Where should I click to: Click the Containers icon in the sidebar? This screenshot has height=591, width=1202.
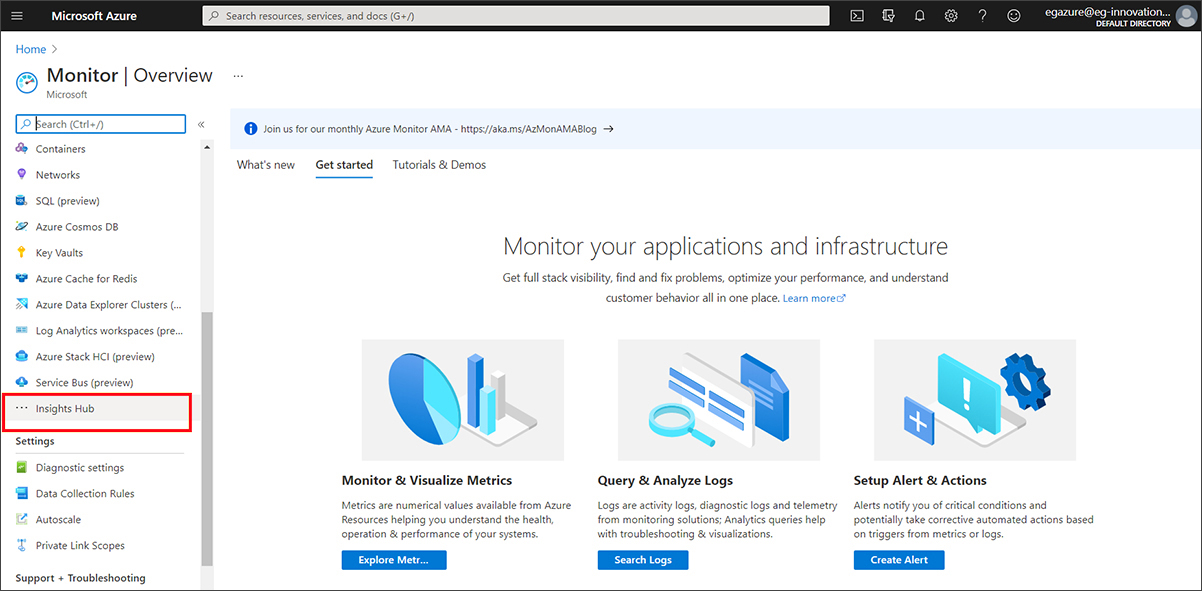(21, 149)
